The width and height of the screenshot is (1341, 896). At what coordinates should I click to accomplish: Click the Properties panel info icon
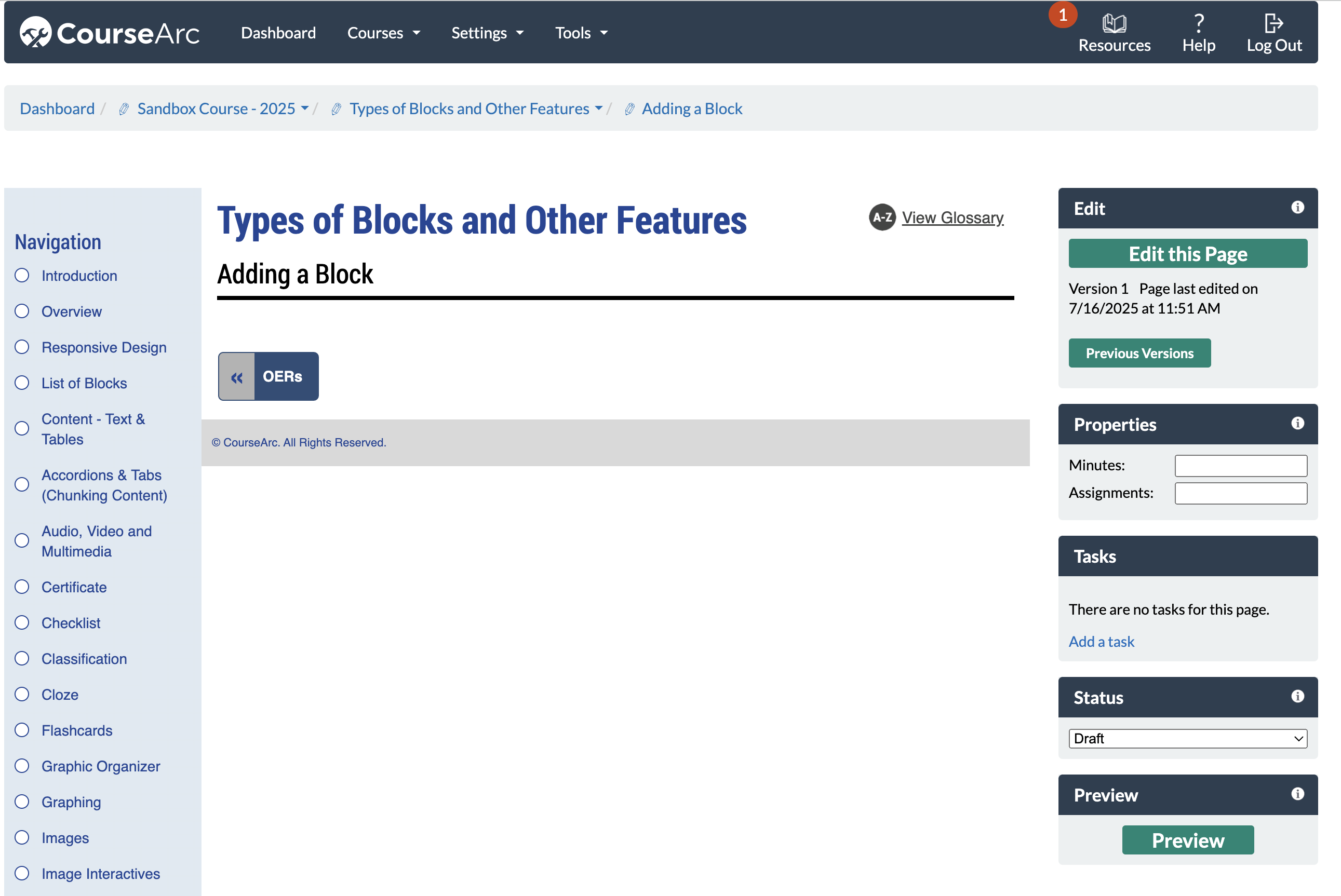pos(1297,424)
